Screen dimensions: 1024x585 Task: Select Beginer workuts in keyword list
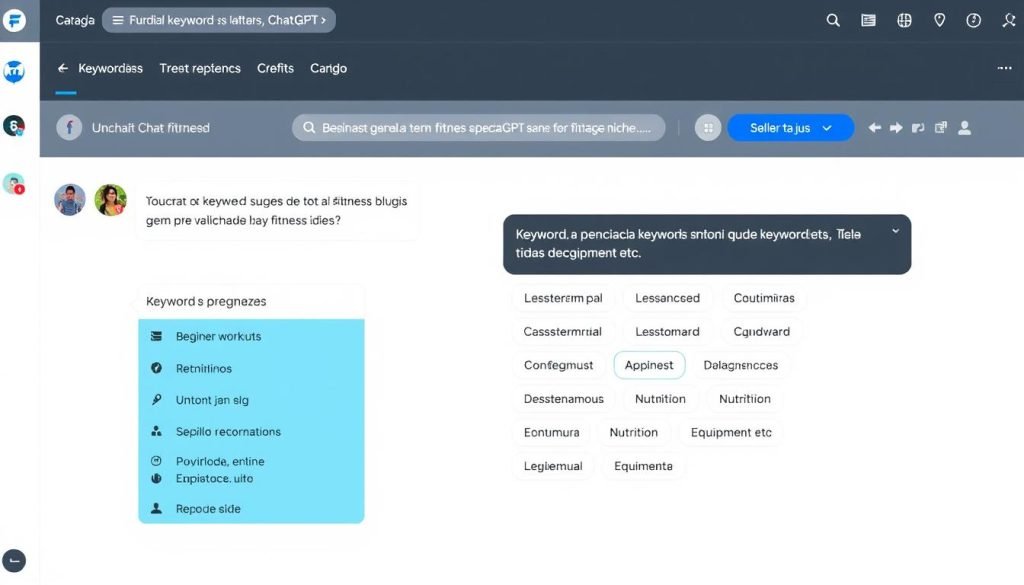tap(218, 337)
